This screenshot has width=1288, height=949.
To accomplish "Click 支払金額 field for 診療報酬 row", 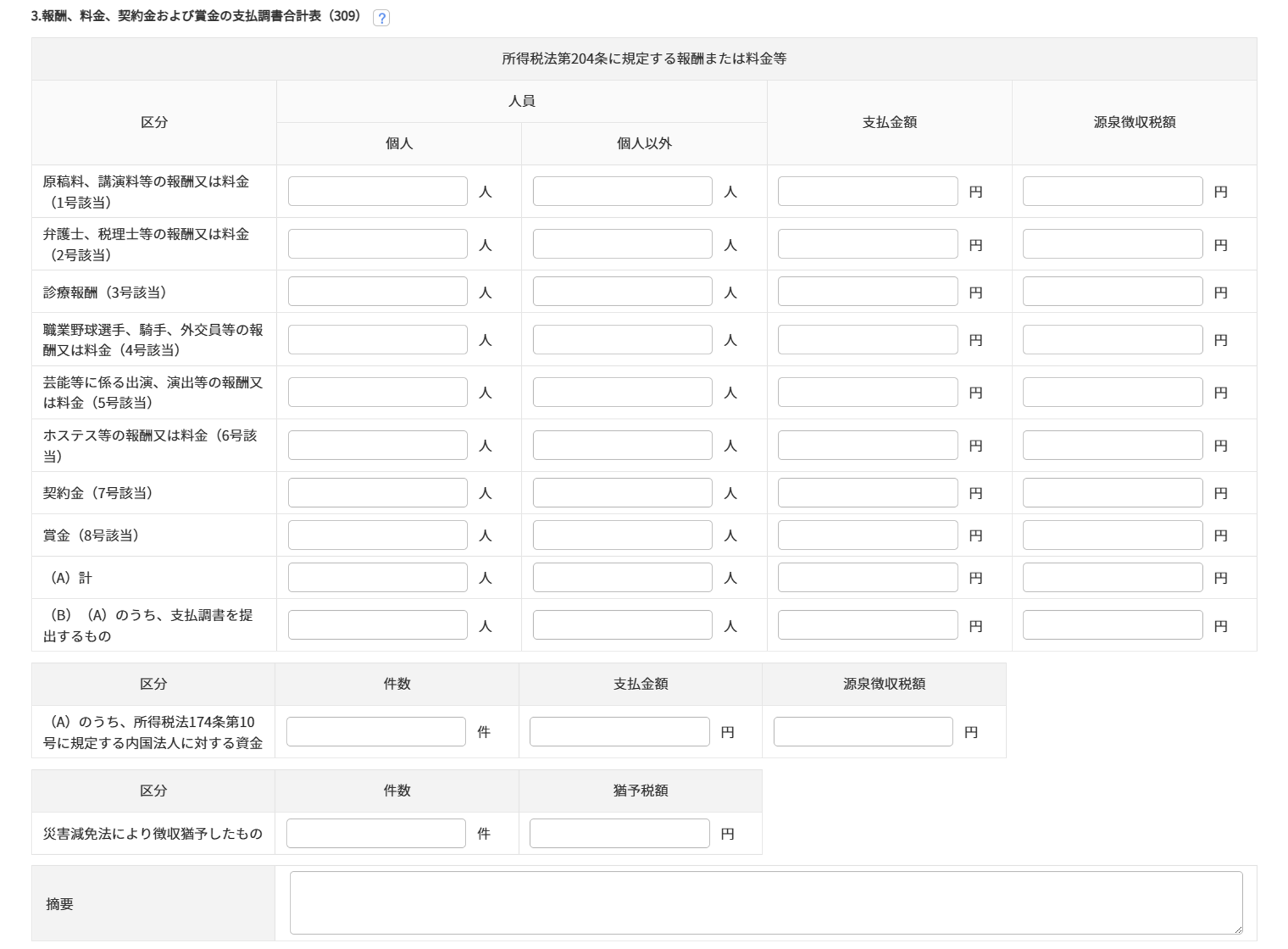I will [x=867, y=292].
